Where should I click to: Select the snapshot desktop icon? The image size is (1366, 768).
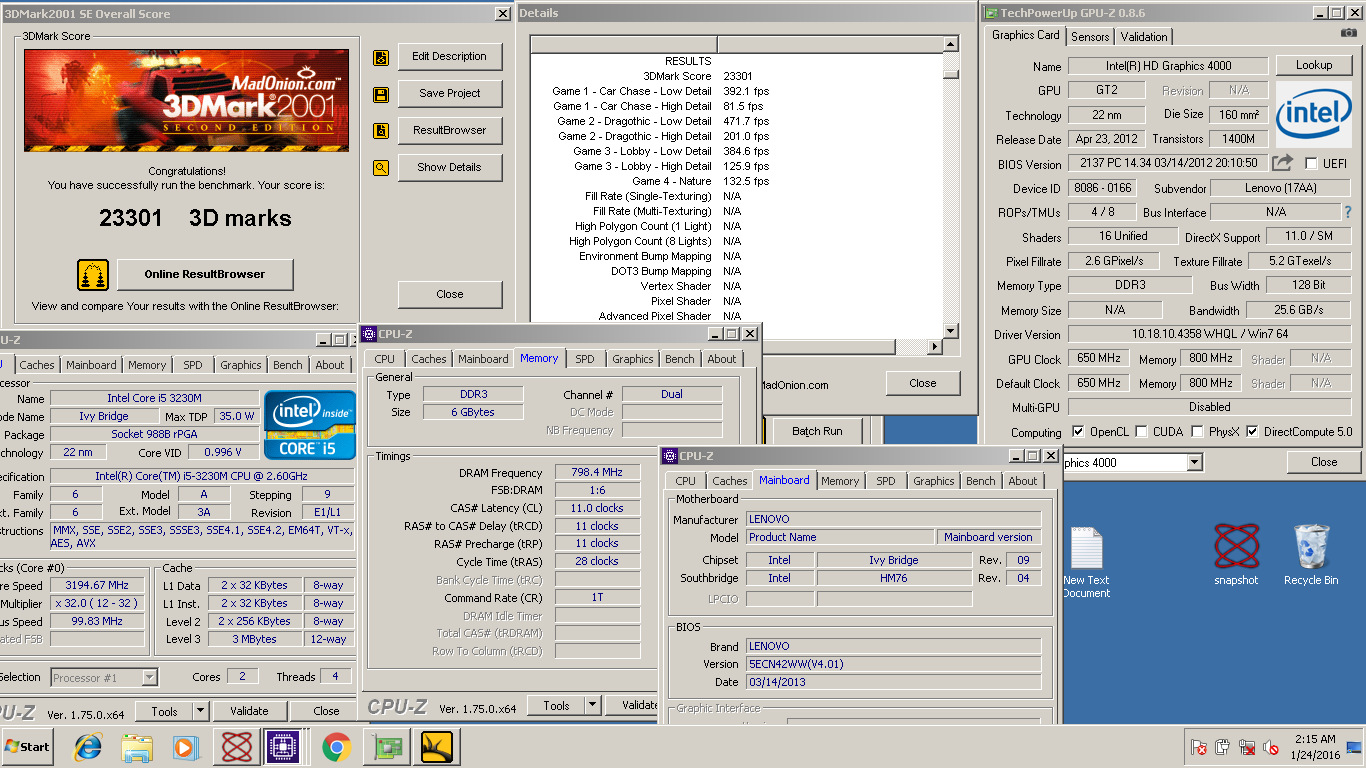(x=1236, y=555)
